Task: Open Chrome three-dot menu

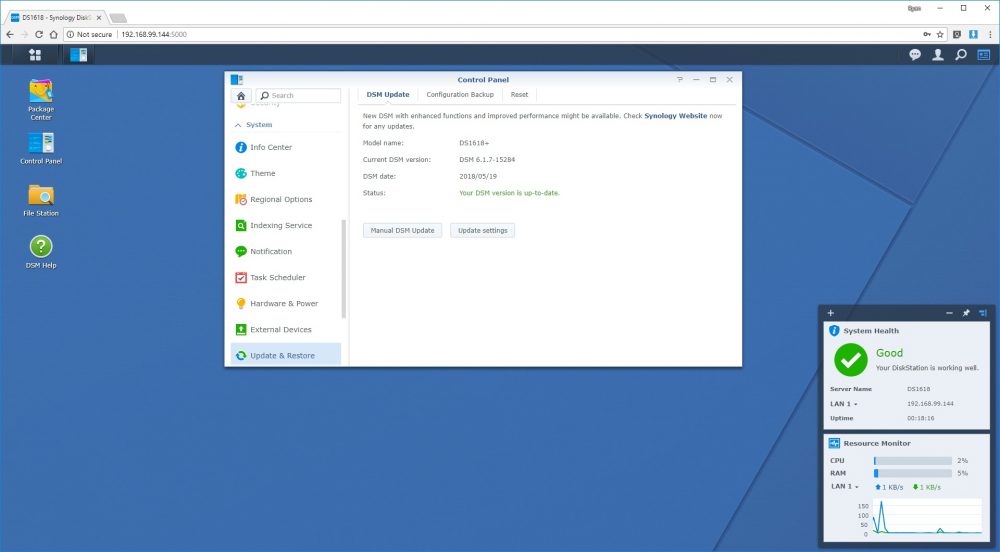Action: point(990,34)
